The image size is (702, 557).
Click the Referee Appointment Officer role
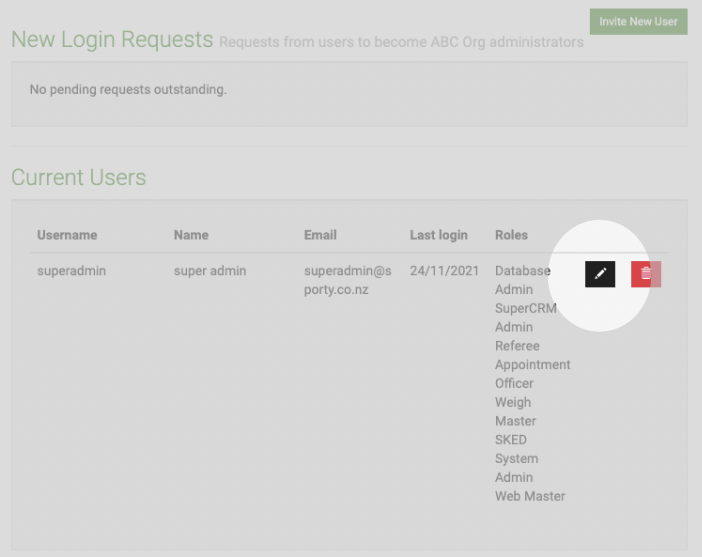point(533,364)
